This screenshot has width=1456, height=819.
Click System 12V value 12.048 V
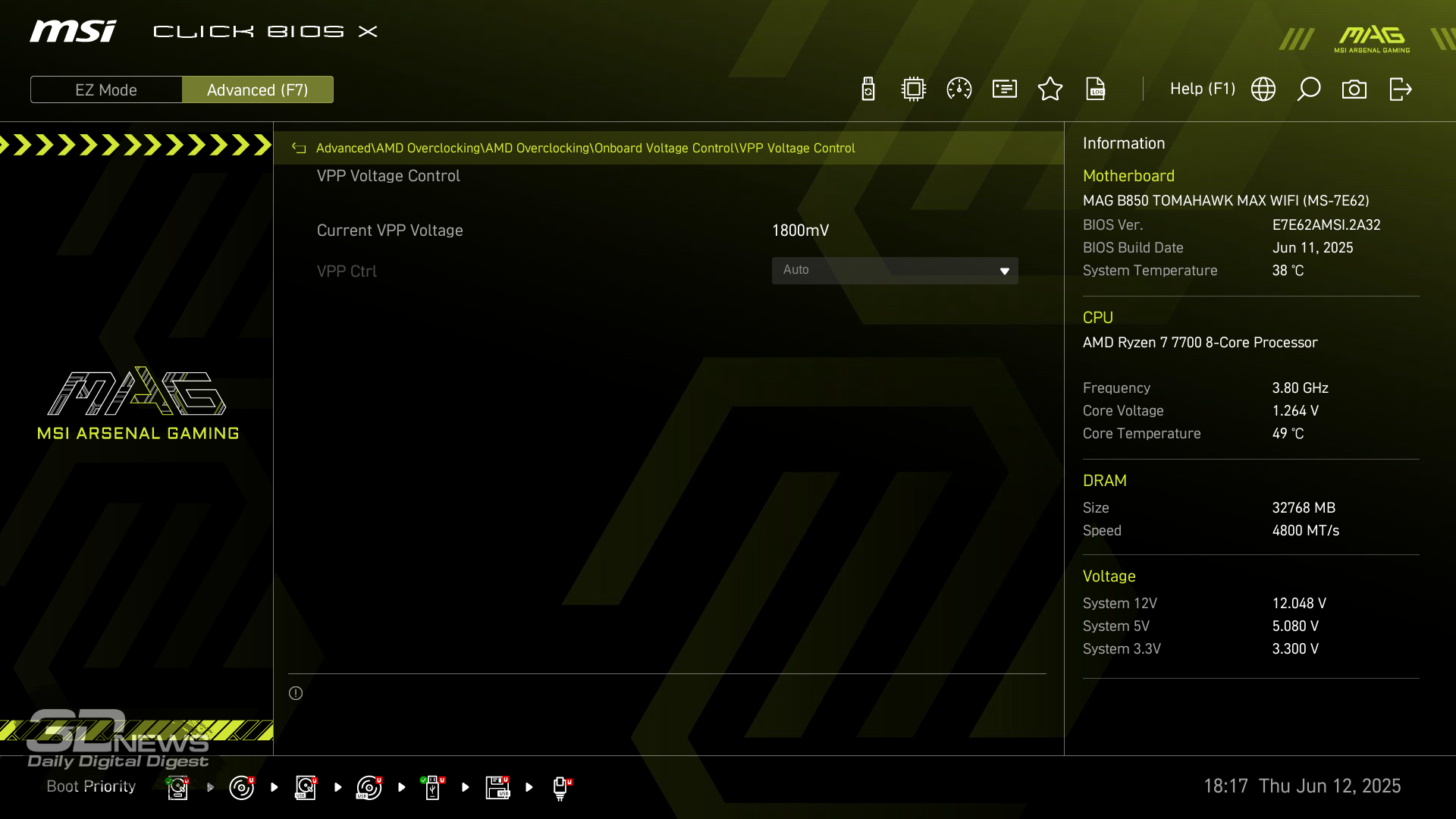1299,604
